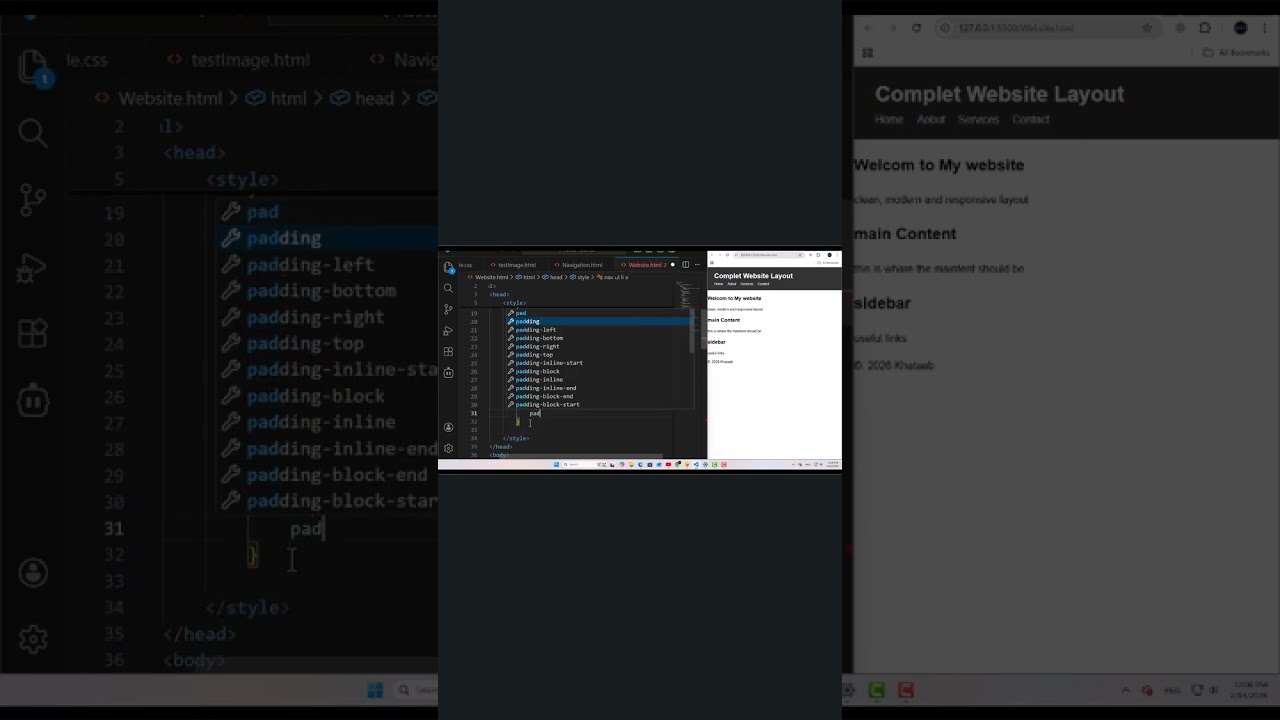Click the Services link in the webpage nav
1280x720 pixels.
coord(747,284)
